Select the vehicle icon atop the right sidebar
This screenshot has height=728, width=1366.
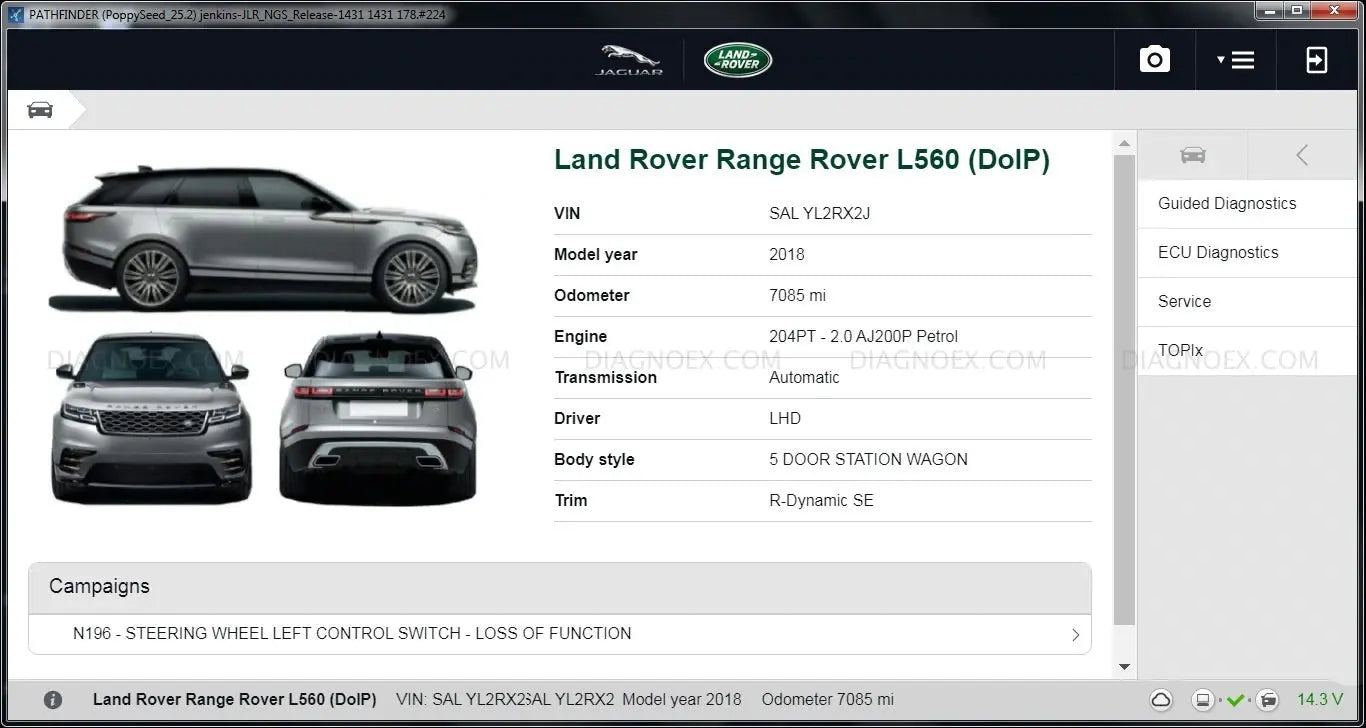tap(1192, 155)
